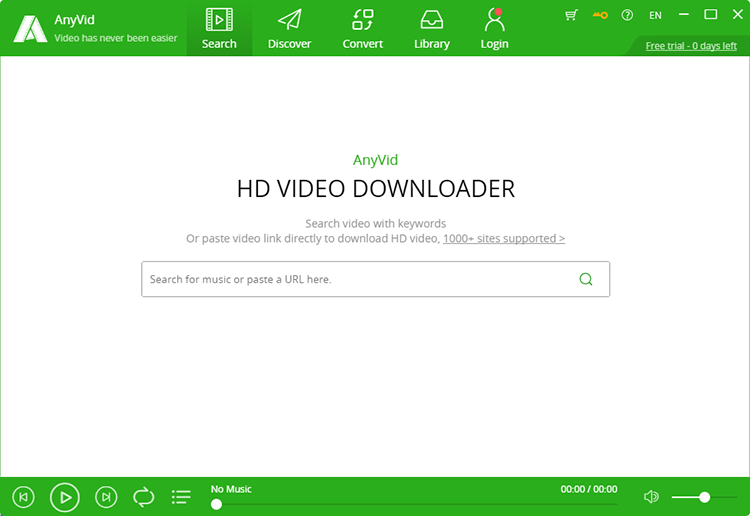Skip to the next track

(106, 497)
